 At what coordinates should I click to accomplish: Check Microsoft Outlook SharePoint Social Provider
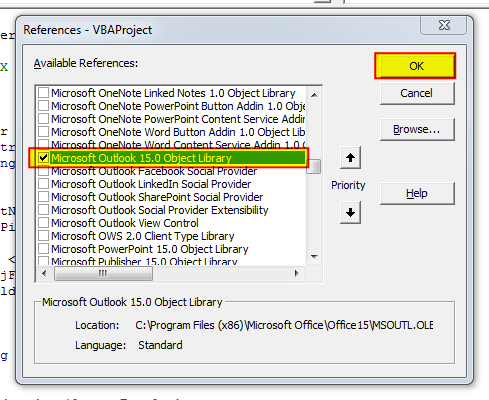43,197
